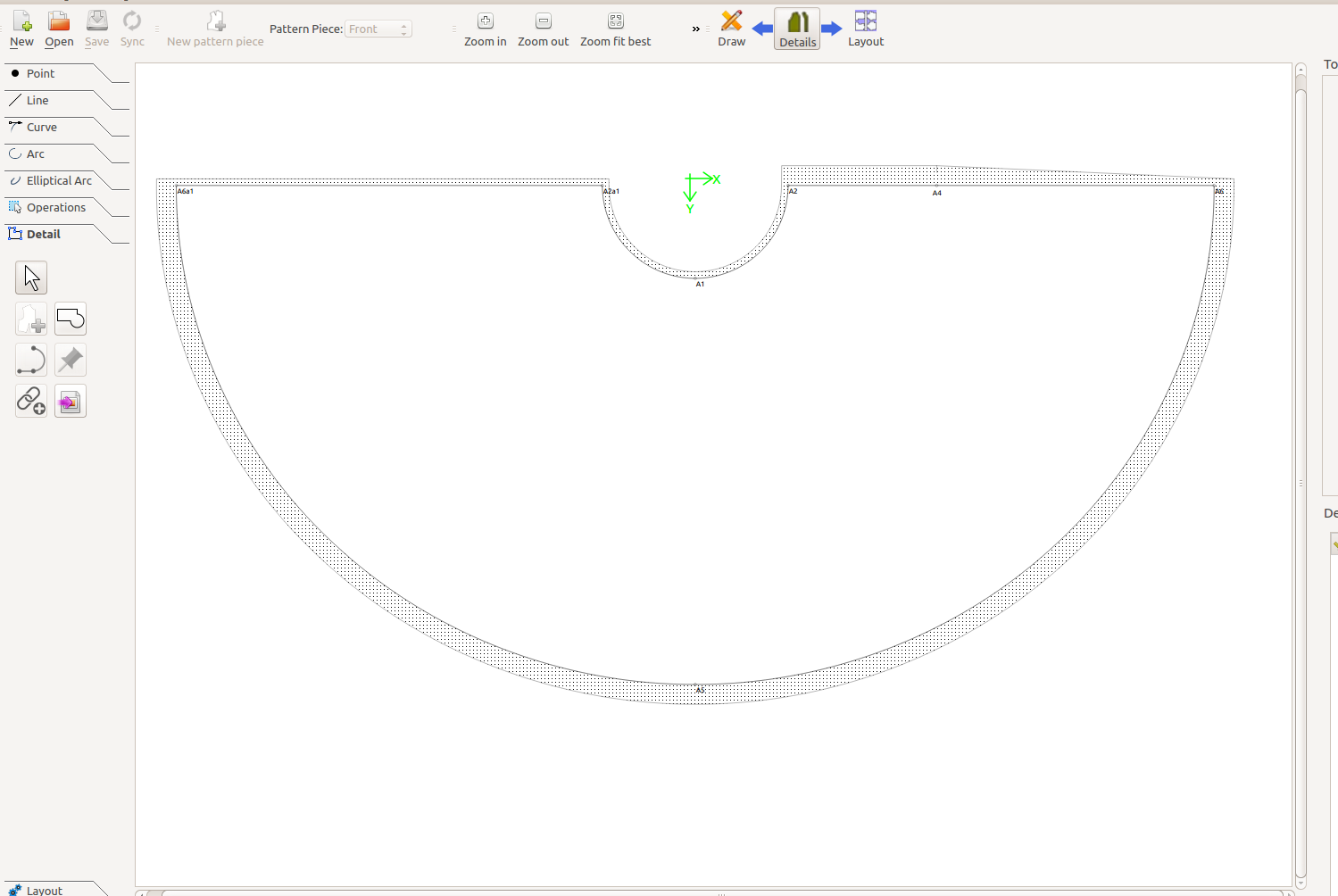Click the union pieces chain-link tool
The image size is (1338, 896).
31,402
